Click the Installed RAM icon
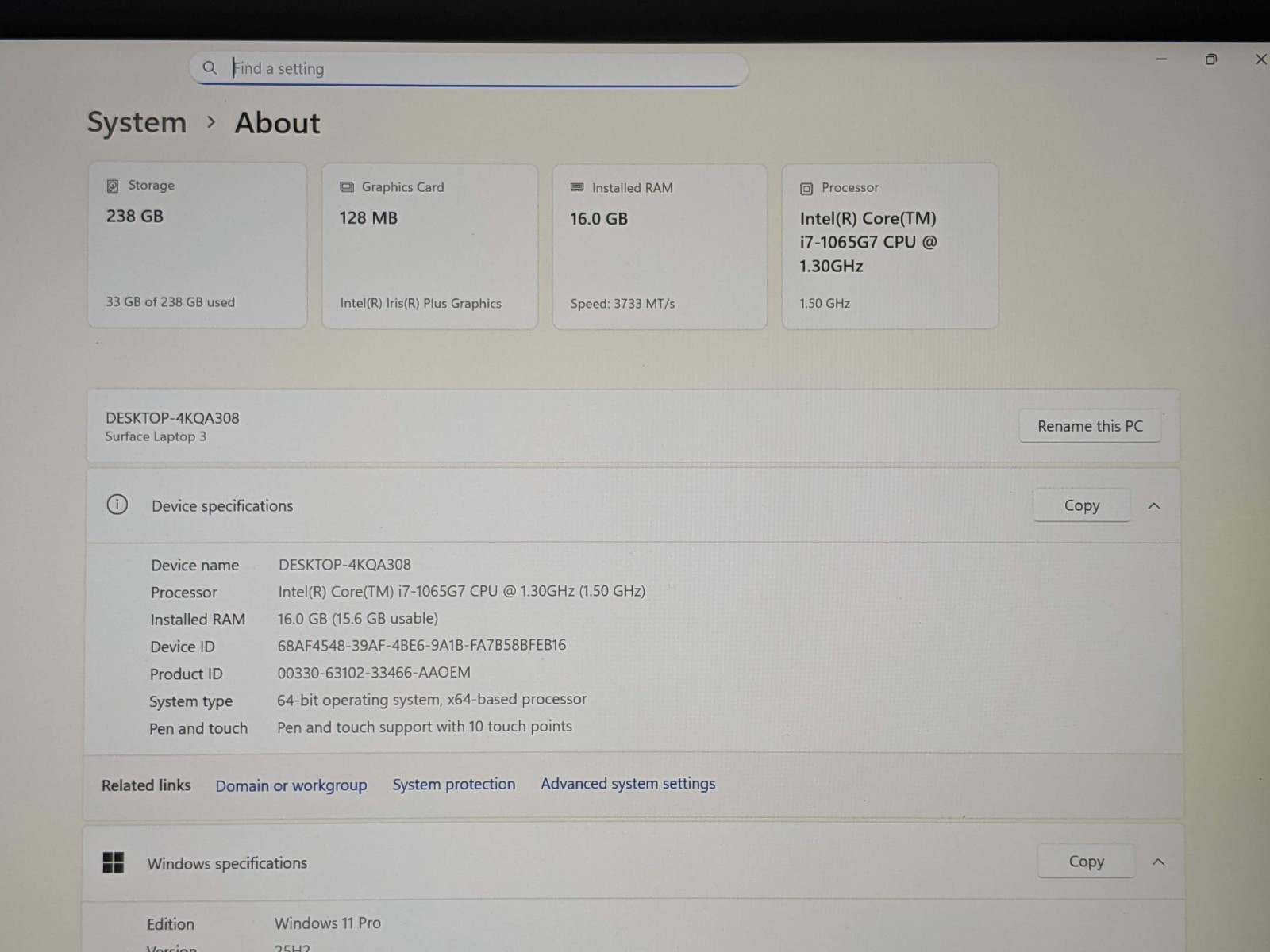This screenshot has height=952, width=1270. [577, 188]
